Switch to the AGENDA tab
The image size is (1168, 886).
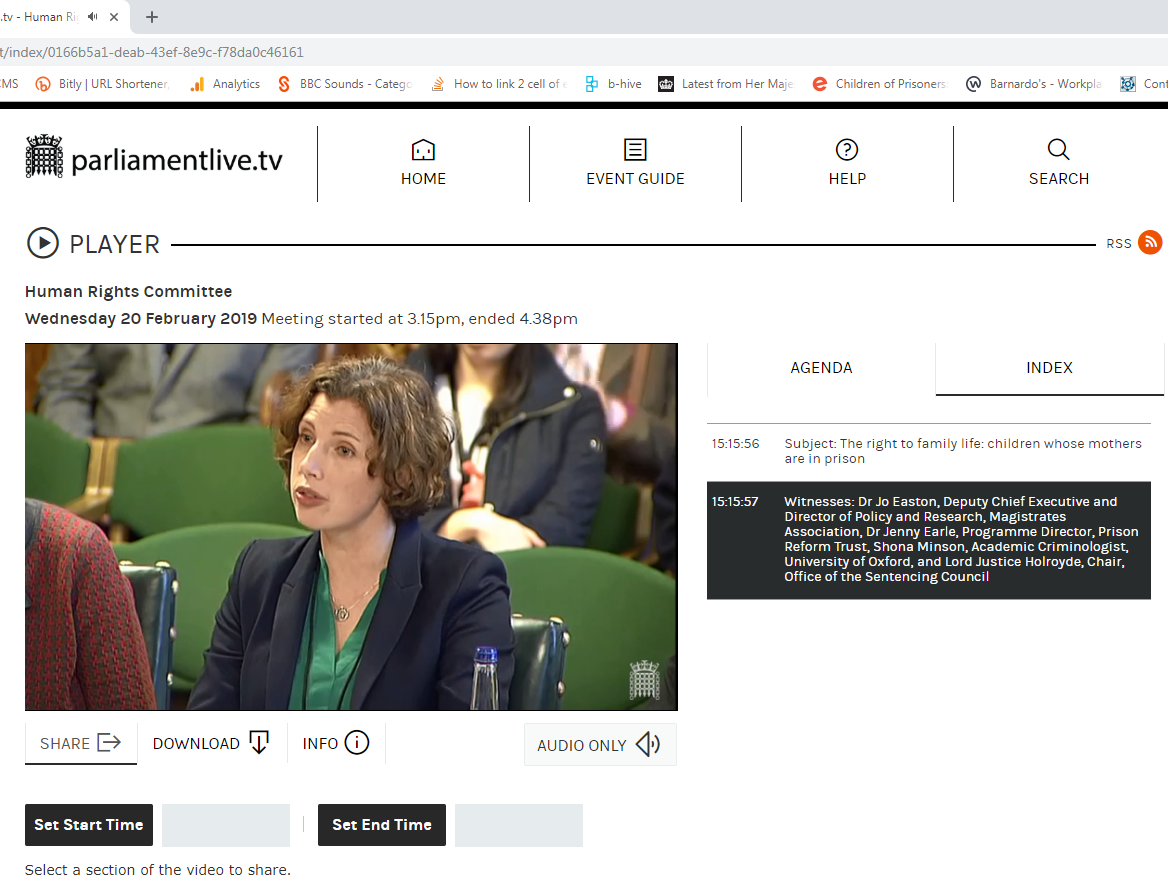[x=821, y=368]
